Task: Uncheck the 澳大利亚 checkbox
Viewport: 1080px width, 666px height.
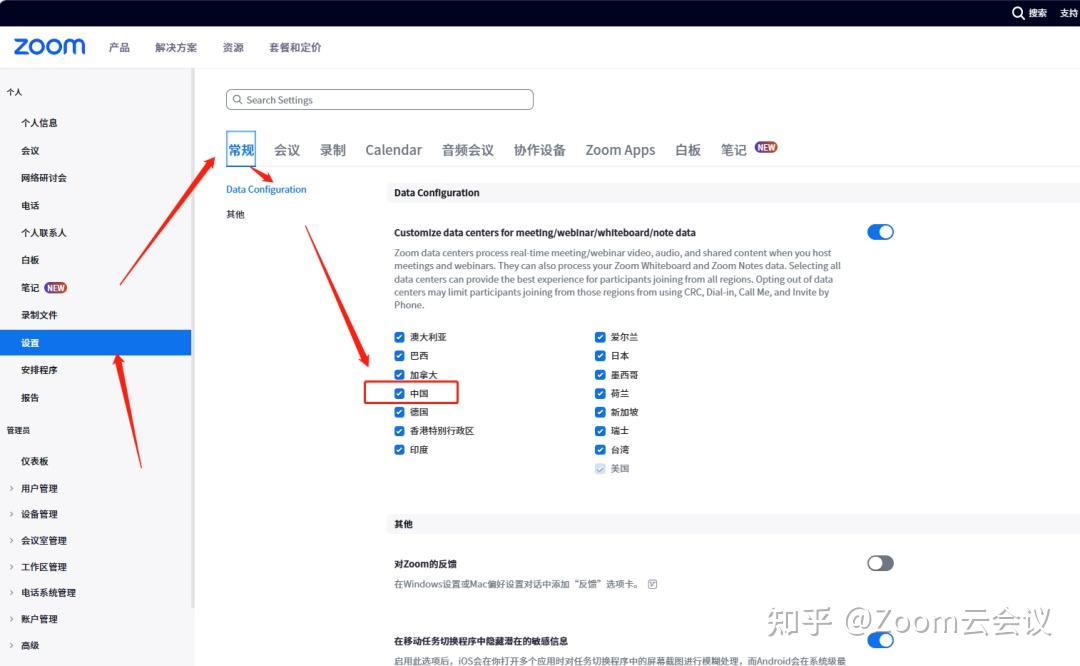Action: (400, 337)
